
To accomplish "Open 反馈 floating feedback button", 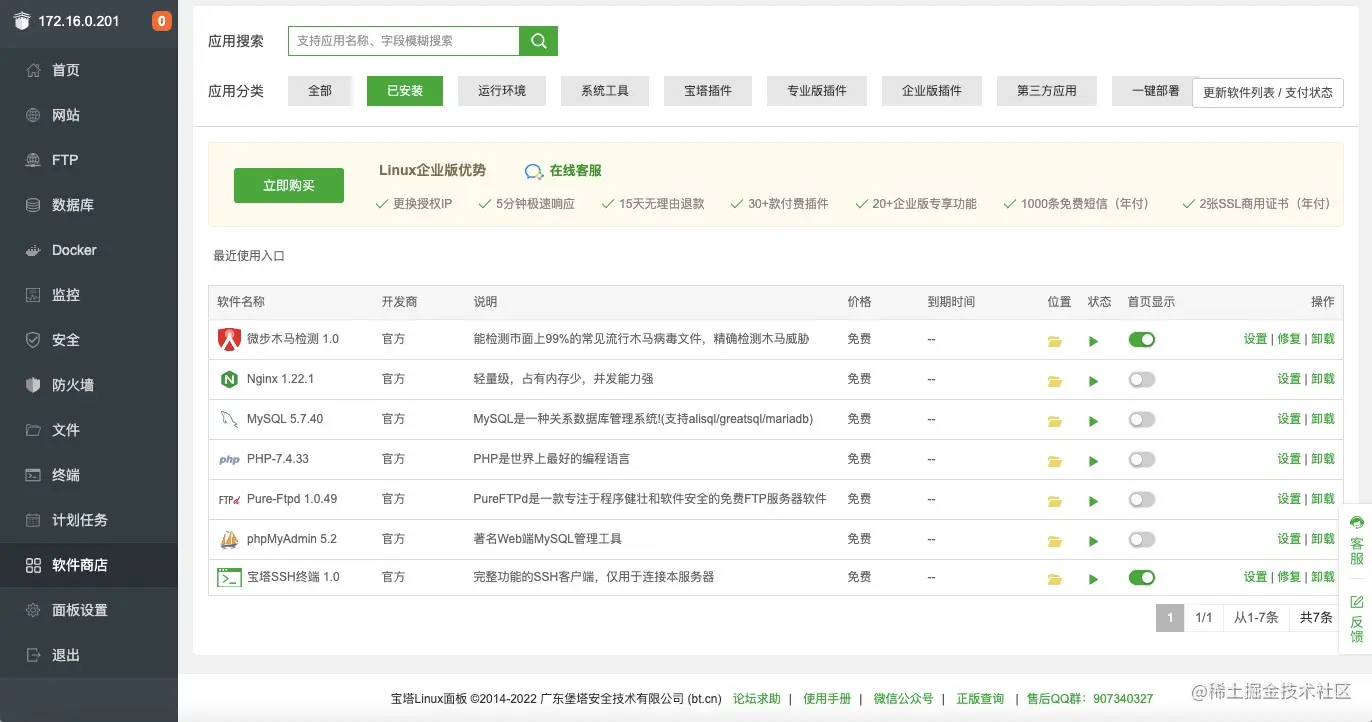I will click(x=1356, y=618).
